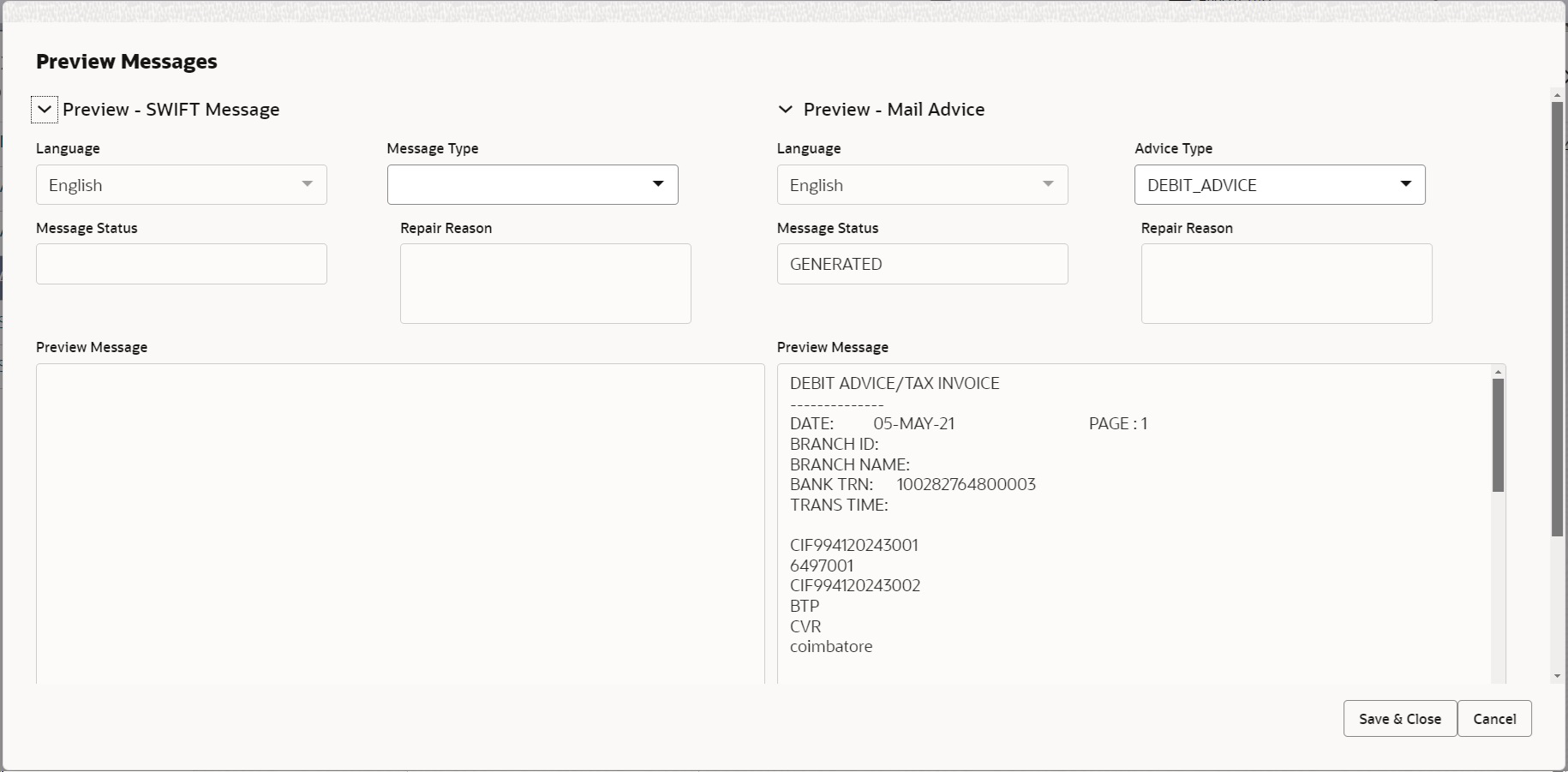Open the Mail Advice Language dropdown

922,185
